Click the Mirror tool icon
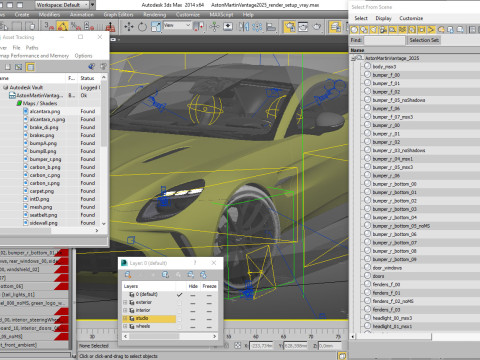Screen dimensions: 480x360 [x=244, y=27]
